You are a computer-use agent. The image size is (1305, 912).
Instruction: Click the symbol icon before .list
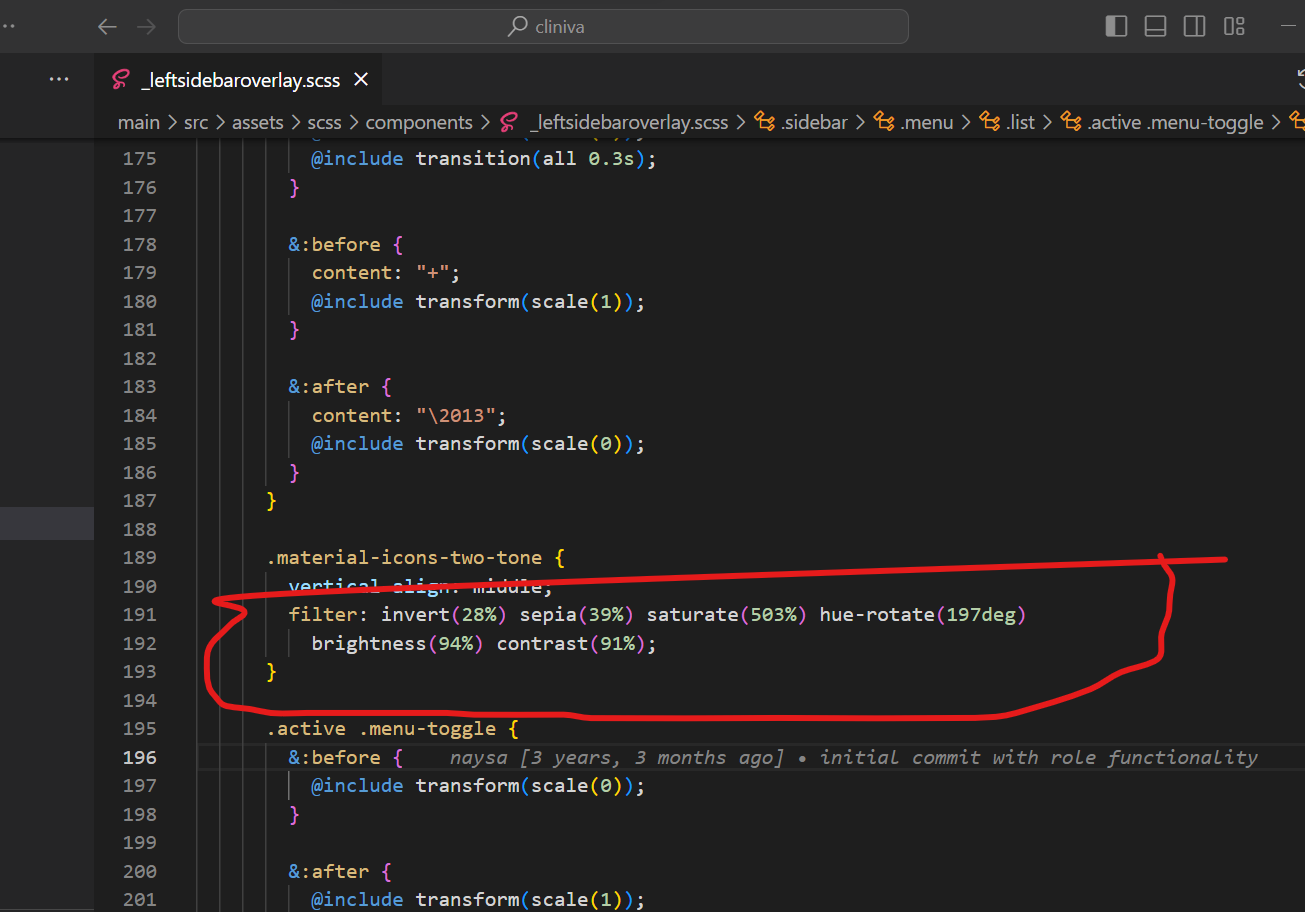[x=990, y=123]
